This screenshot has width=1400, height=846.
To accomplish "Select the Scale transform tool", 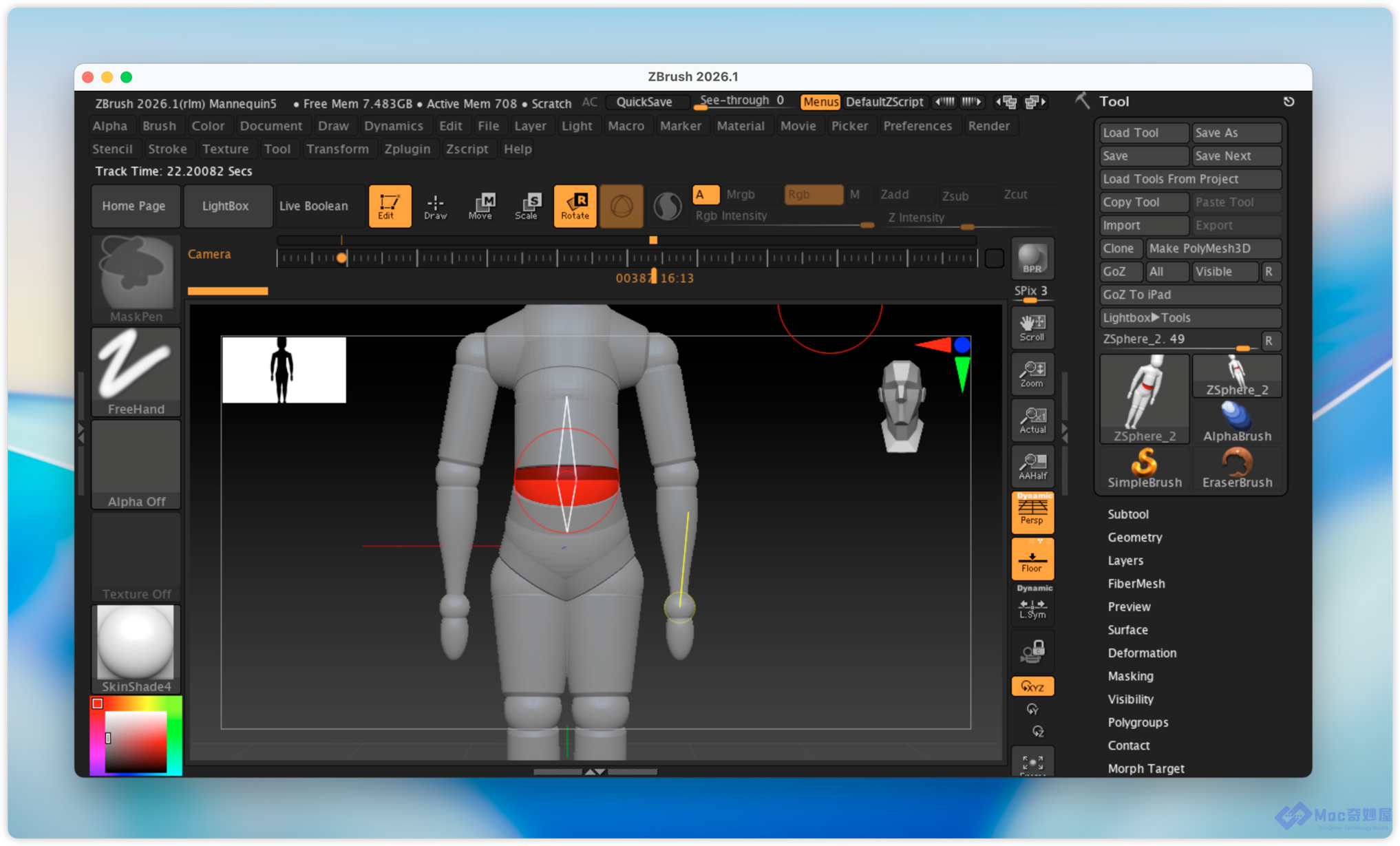I will click(527, 206).
